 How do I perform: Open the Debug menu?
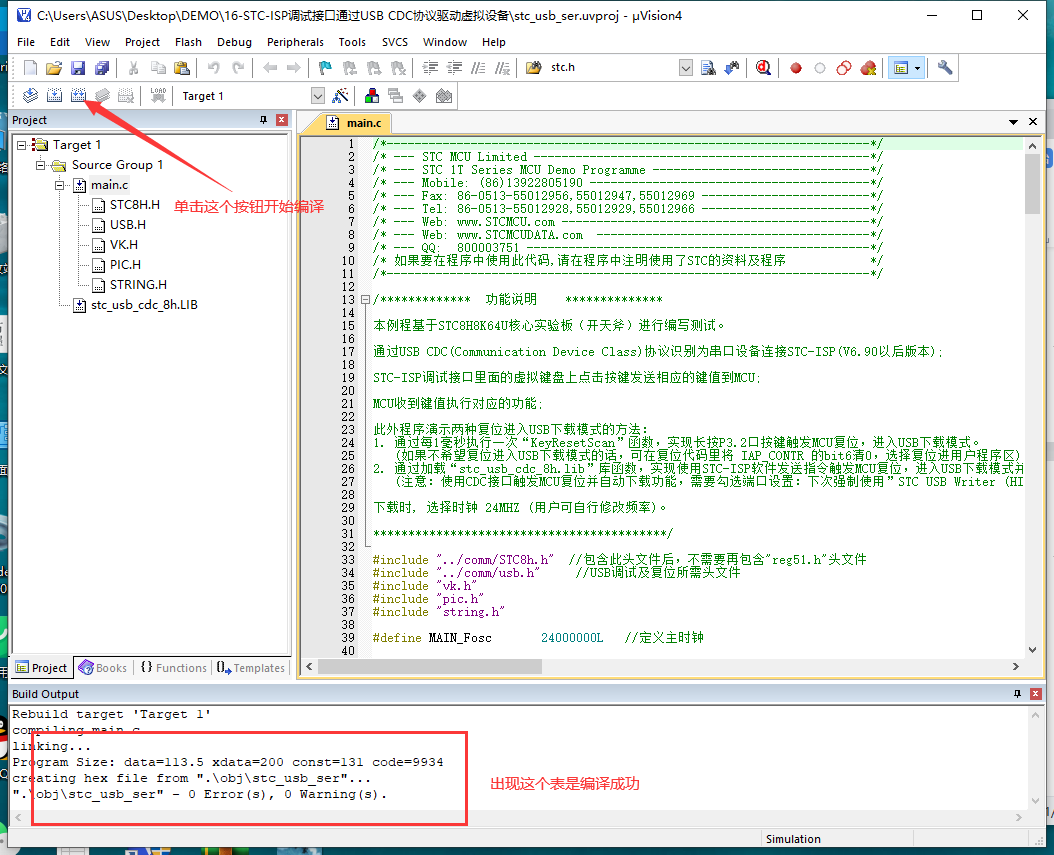pyautogui.click(x=235, y=42)
